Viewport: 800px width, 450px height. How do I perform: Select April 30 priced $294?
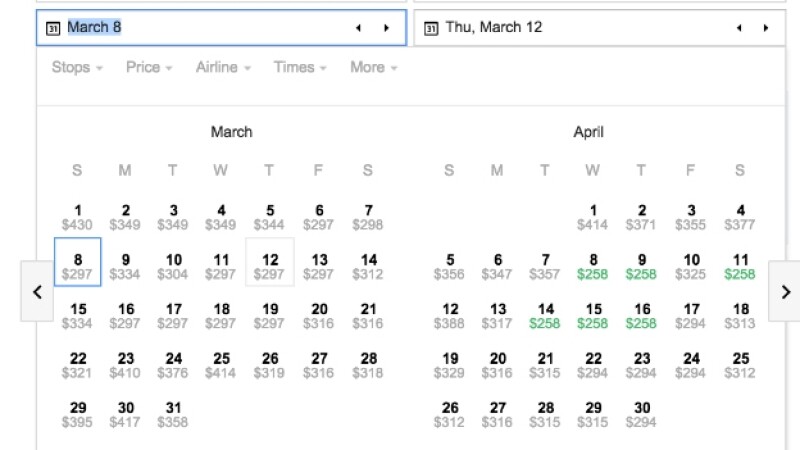click(x=641, y=415)
